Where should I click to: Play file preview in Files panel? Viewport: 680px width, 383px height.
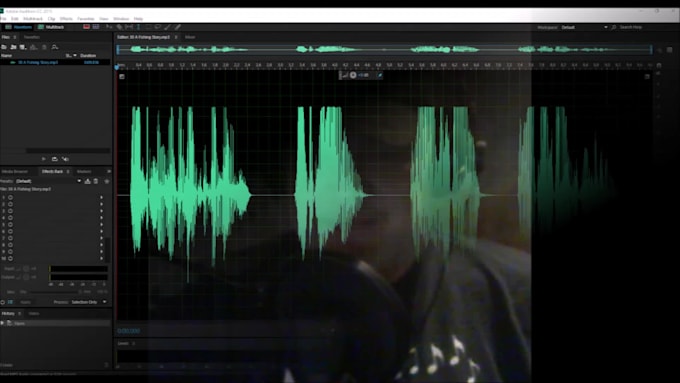[x=43, y=159]
